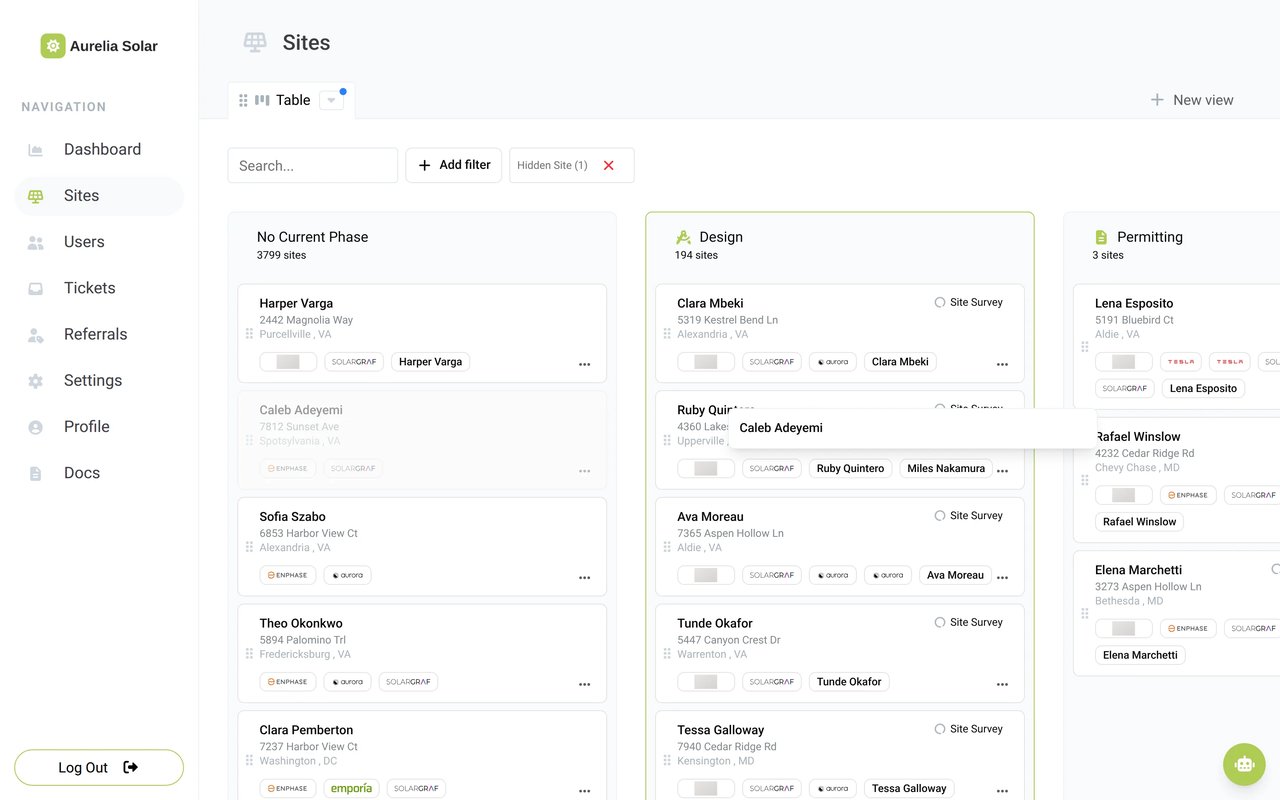Click the Miles Nakamura name tag

(946, 468)
